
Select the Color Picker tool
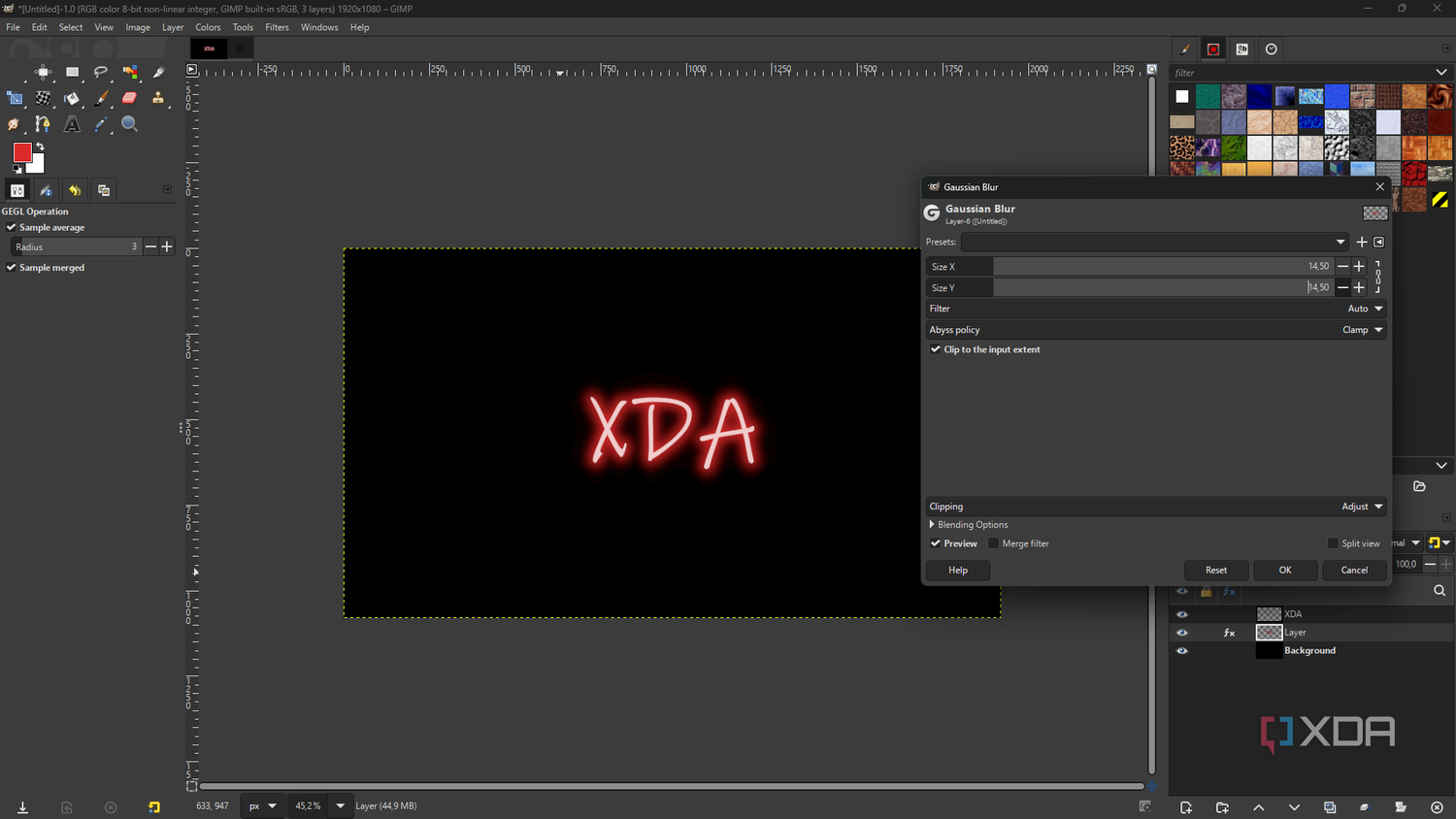click(x=101, y=124)
